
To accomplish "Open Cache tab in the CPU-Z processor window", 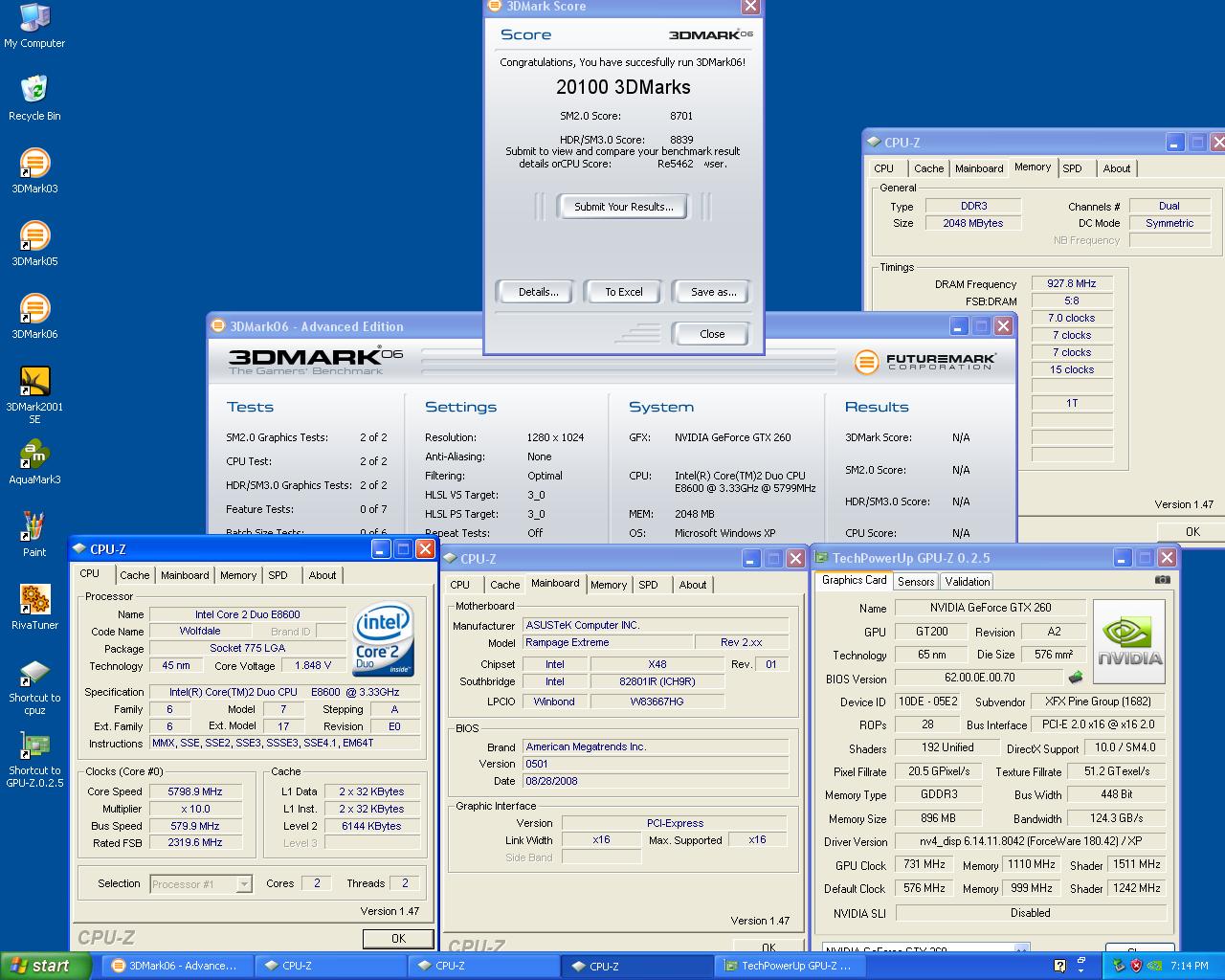I will (134, 575).
